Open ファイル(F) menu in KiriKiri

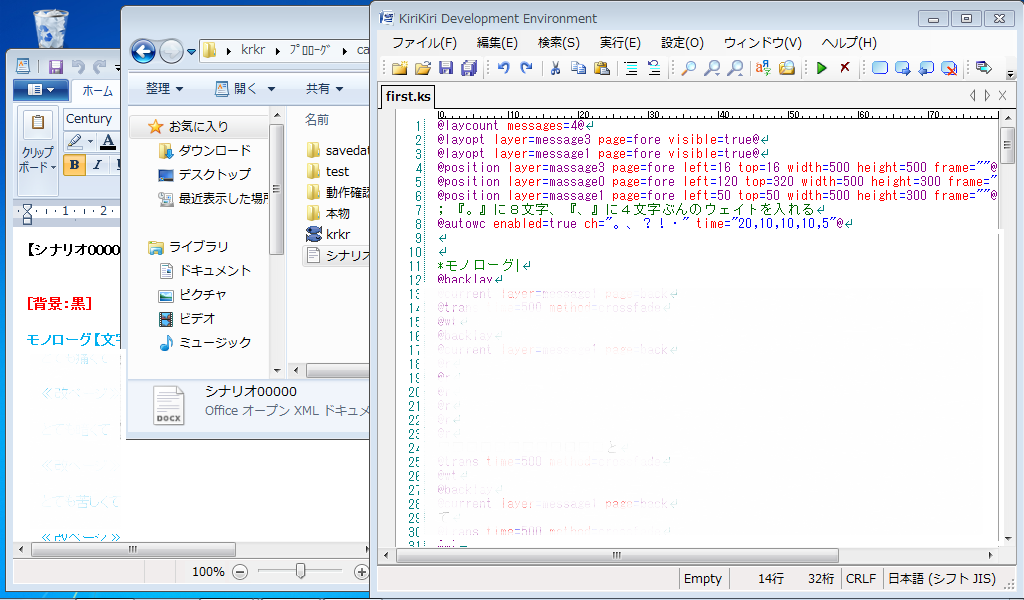pos(424,43)
